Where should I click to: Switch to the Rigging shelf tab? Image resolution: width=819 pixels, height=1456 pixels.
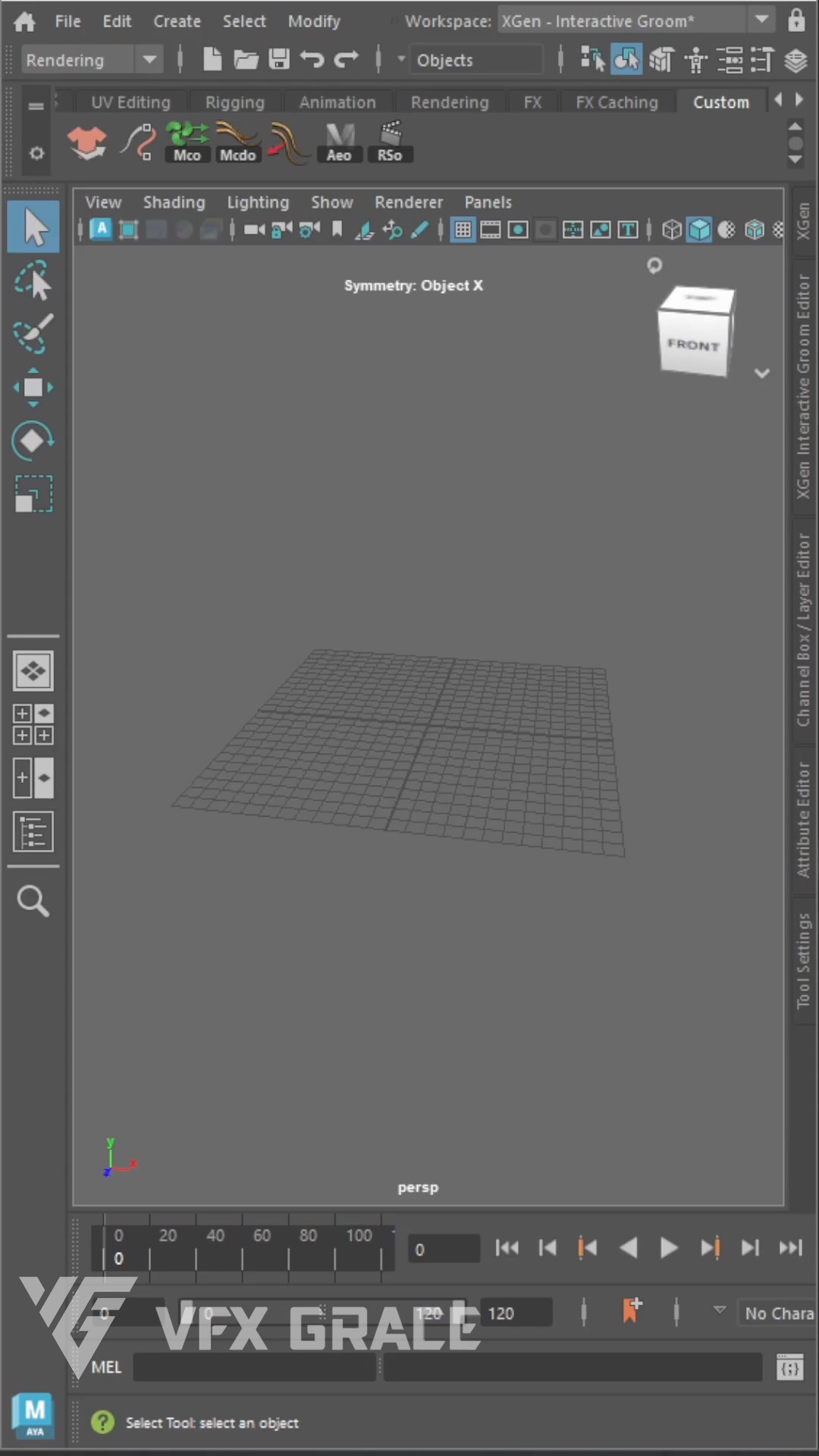(234, 102)
